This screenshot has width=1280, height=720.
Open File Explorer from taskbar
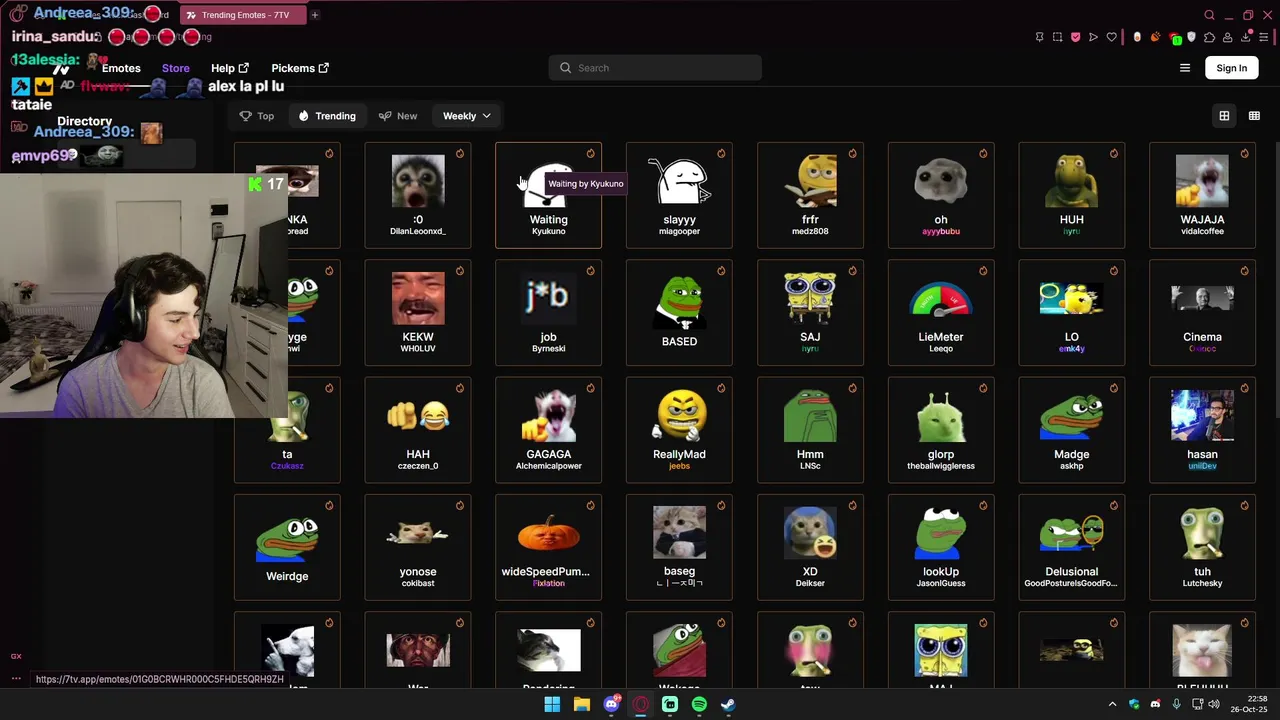[581, 704]
